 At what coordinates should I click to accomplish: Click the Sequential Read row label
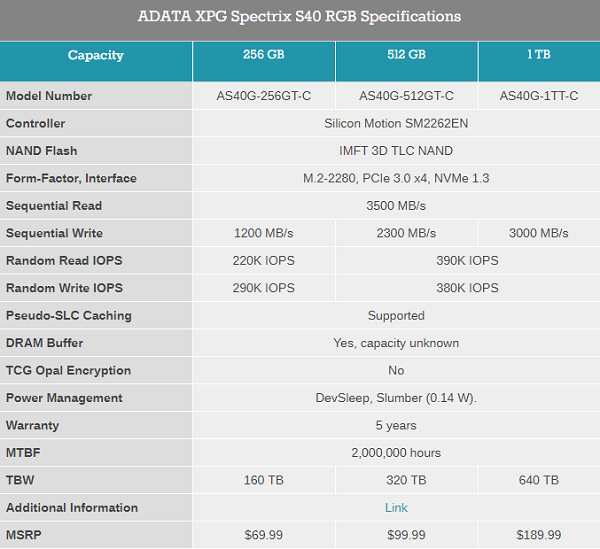[x=54, y=206]
